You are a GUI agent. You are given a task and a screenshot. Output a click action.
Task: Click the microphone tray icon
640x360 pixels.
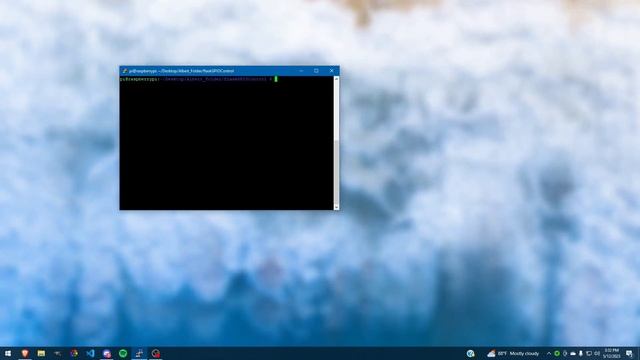point(580,353)
